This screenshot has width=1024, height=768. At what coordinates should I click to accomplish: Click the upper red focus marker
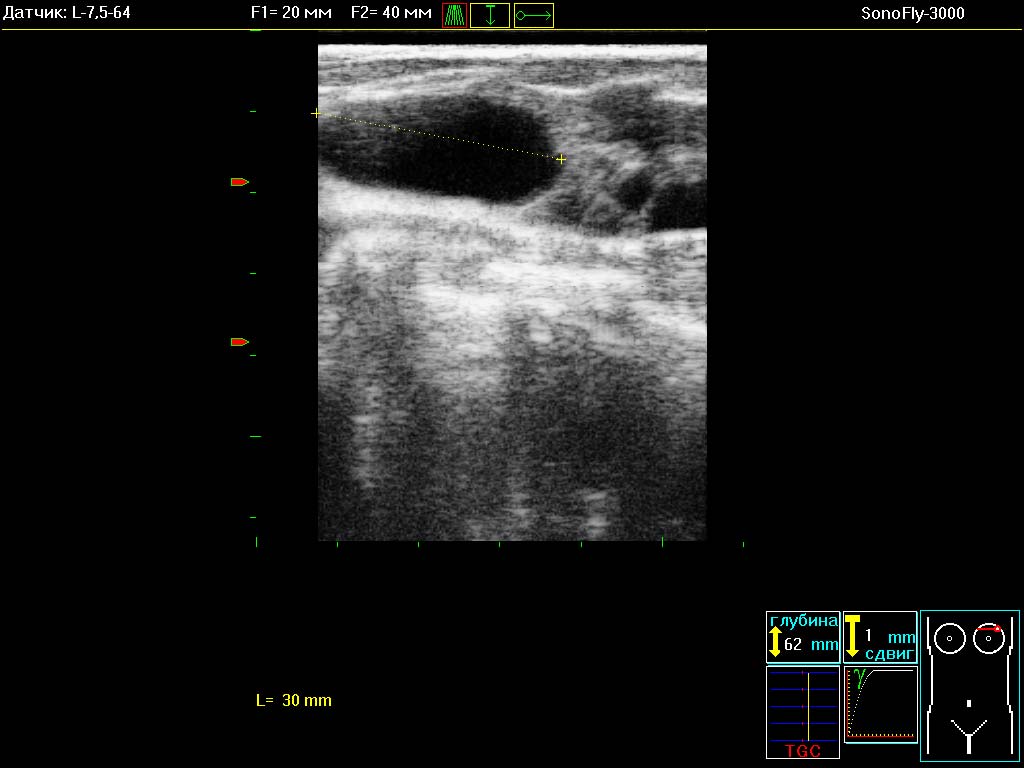(239, 182)
